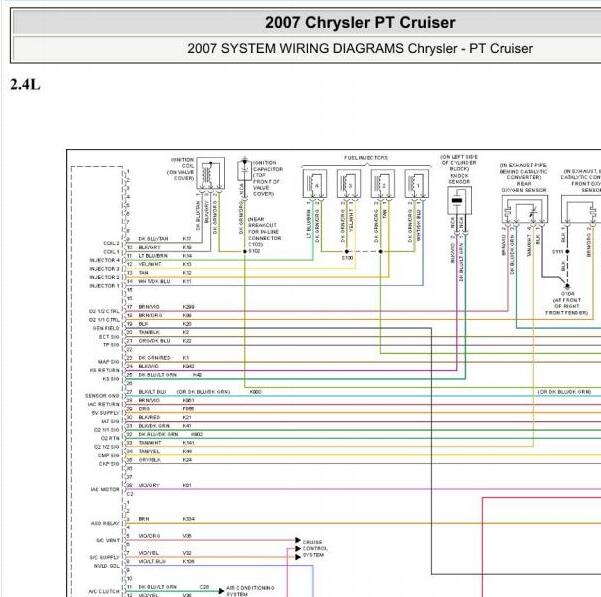Click the fuel injector 2 symbol
601x597 pixels.
pos(383,184)
